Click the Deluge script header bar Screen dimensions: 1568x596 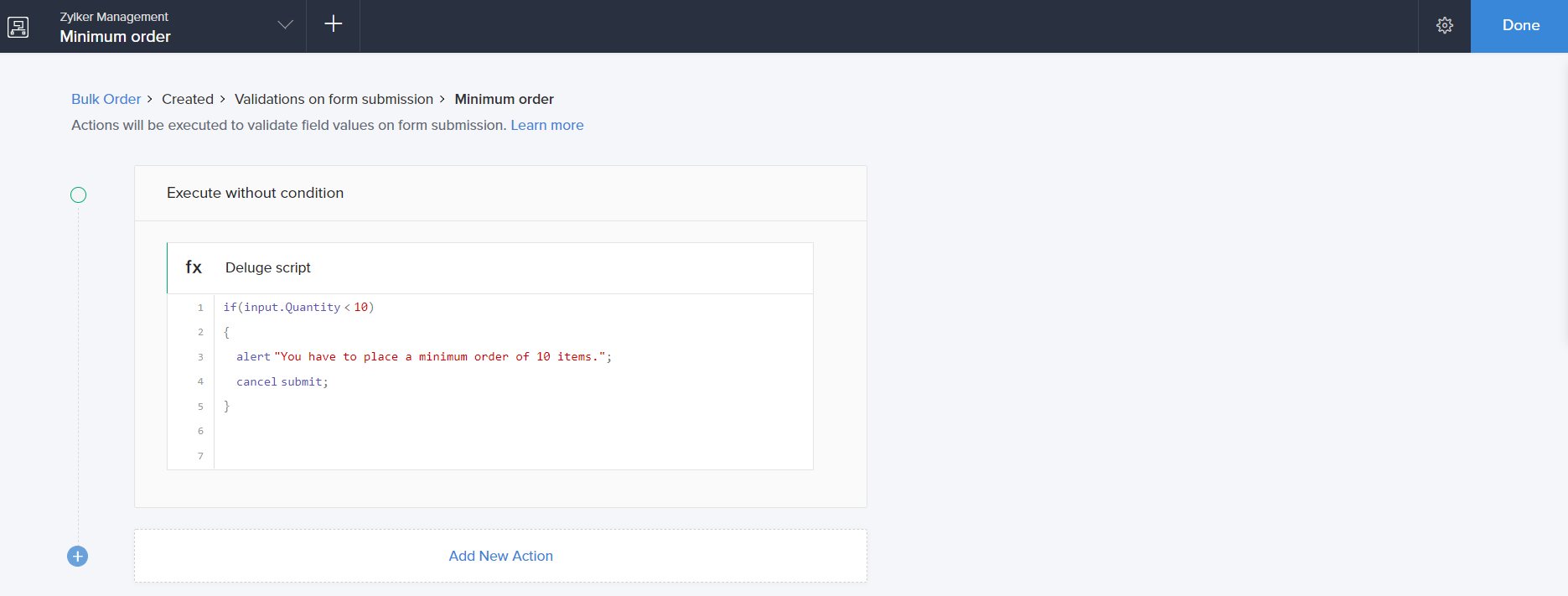point(503,267)
